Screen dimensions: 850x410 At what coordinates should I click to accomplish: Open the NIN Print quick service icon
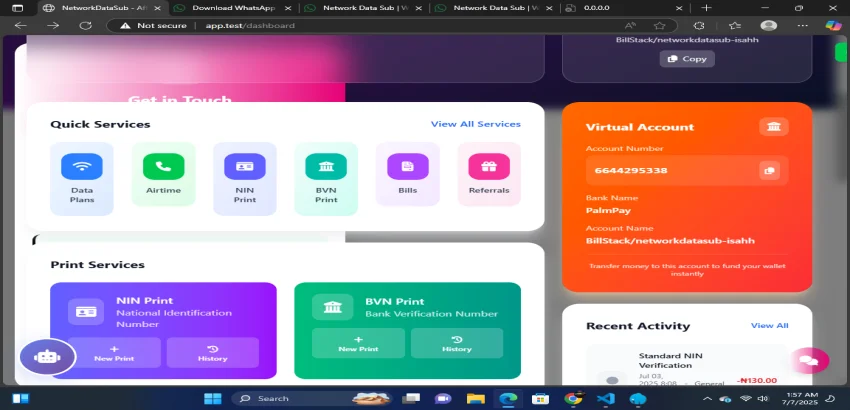pyautogui.click(x=244, y=166)
